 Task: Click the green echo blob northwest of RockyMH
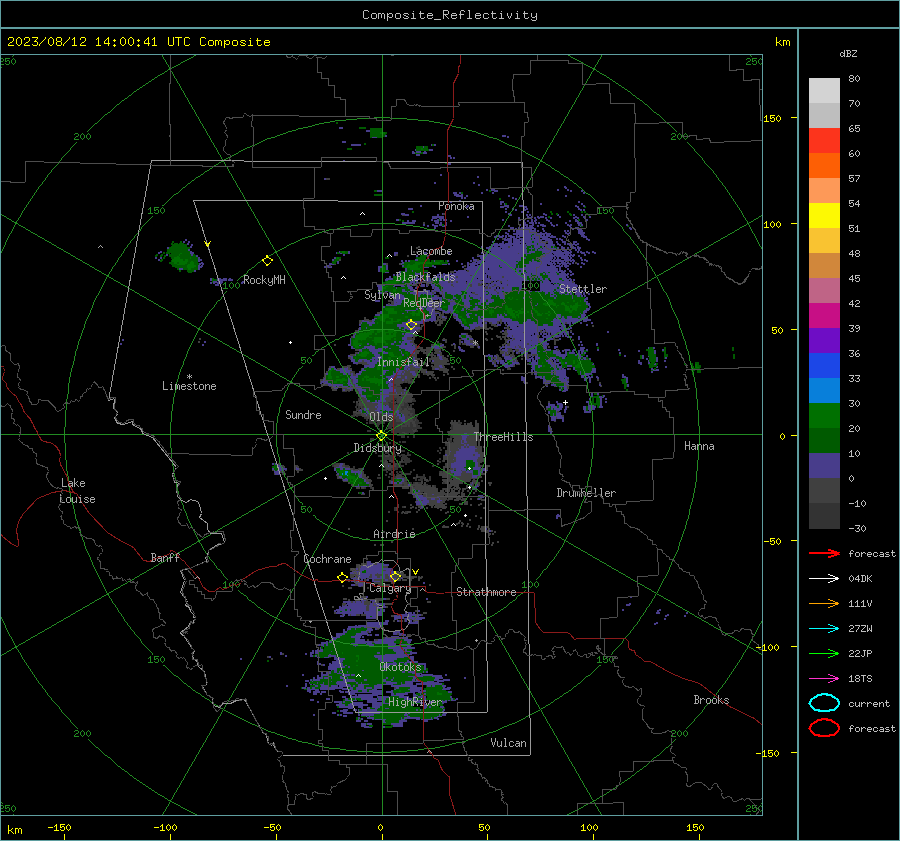[x=184, y=257]
